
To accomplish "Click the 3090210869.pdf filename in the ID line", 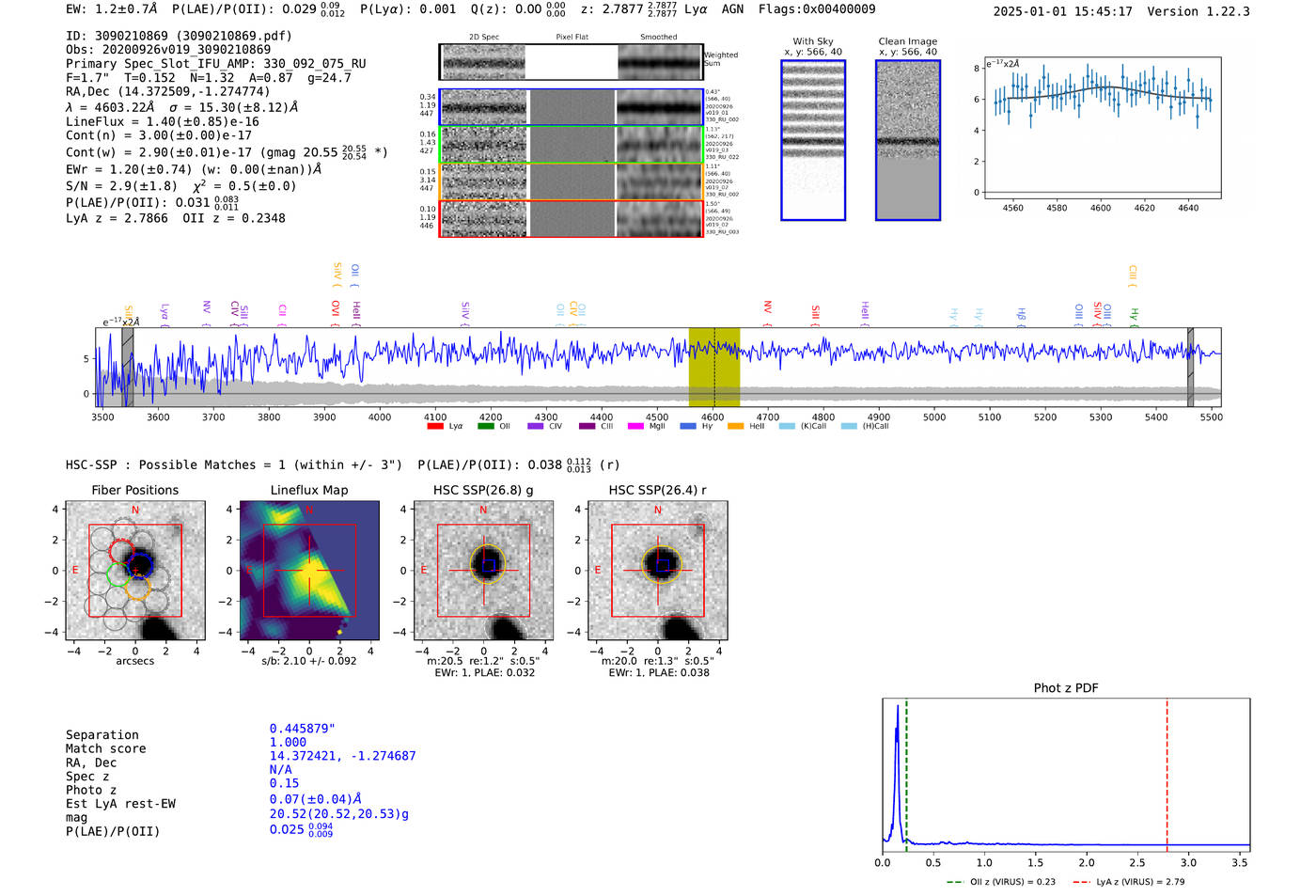I will [237, 36].
